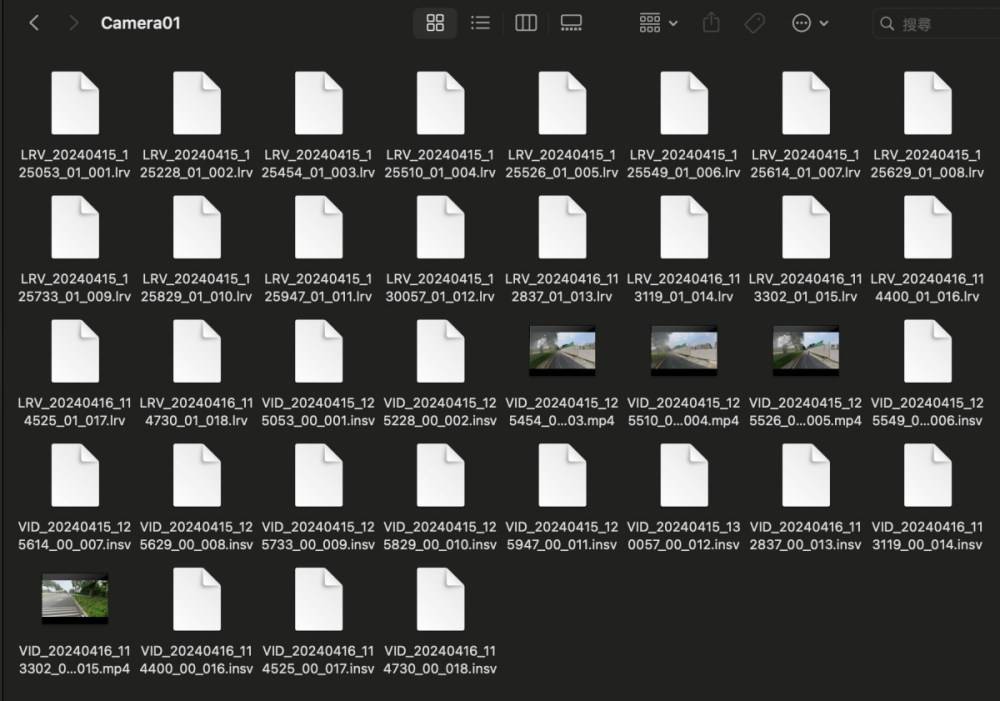Viewport: 1000px width, 701px height.
Task: Select video thumbnail VID_20240415_125526 ending 005.mp4
Action: coord(805,350)
